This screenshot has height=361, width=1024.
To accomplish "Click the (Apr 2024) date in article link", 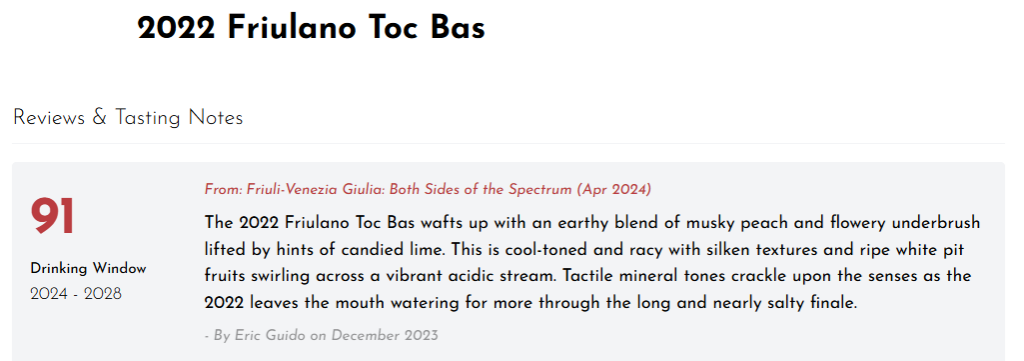I will pos(613,190).
